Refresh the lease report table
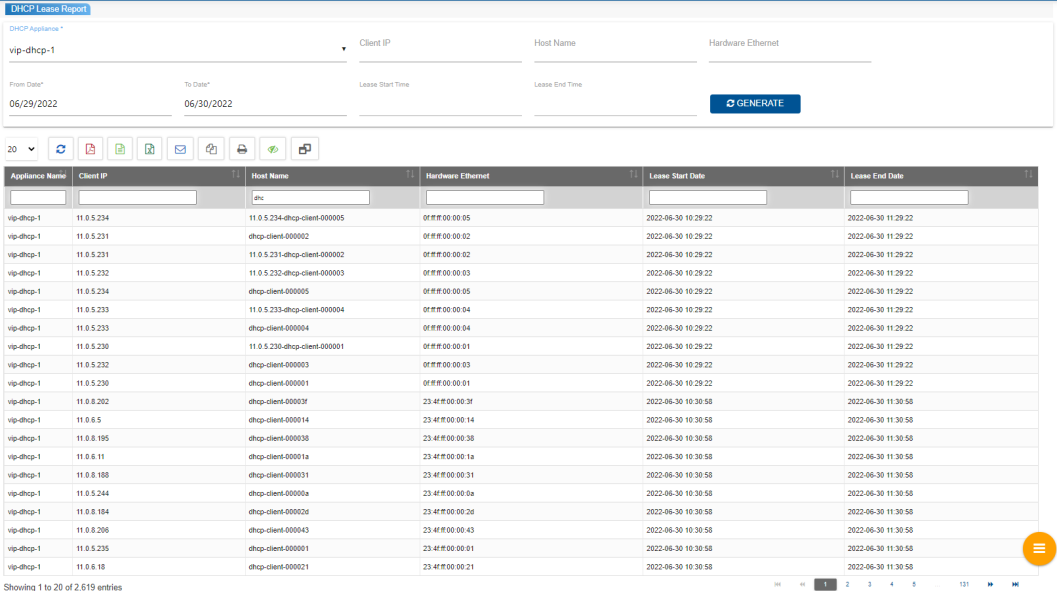This screenshot has width=1057, height=591. pos(61,149)
